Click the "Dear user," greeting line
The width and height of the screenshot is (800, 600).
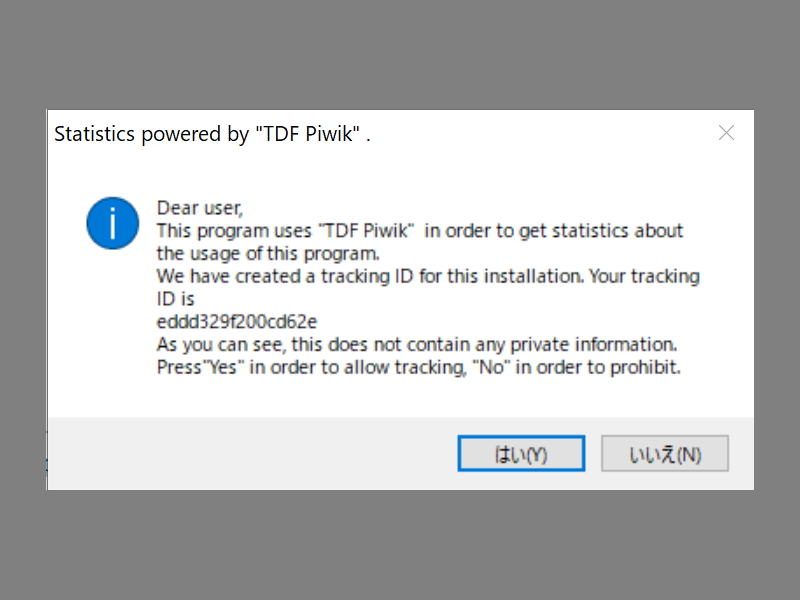pyautogui.click(x=200, y=208)
